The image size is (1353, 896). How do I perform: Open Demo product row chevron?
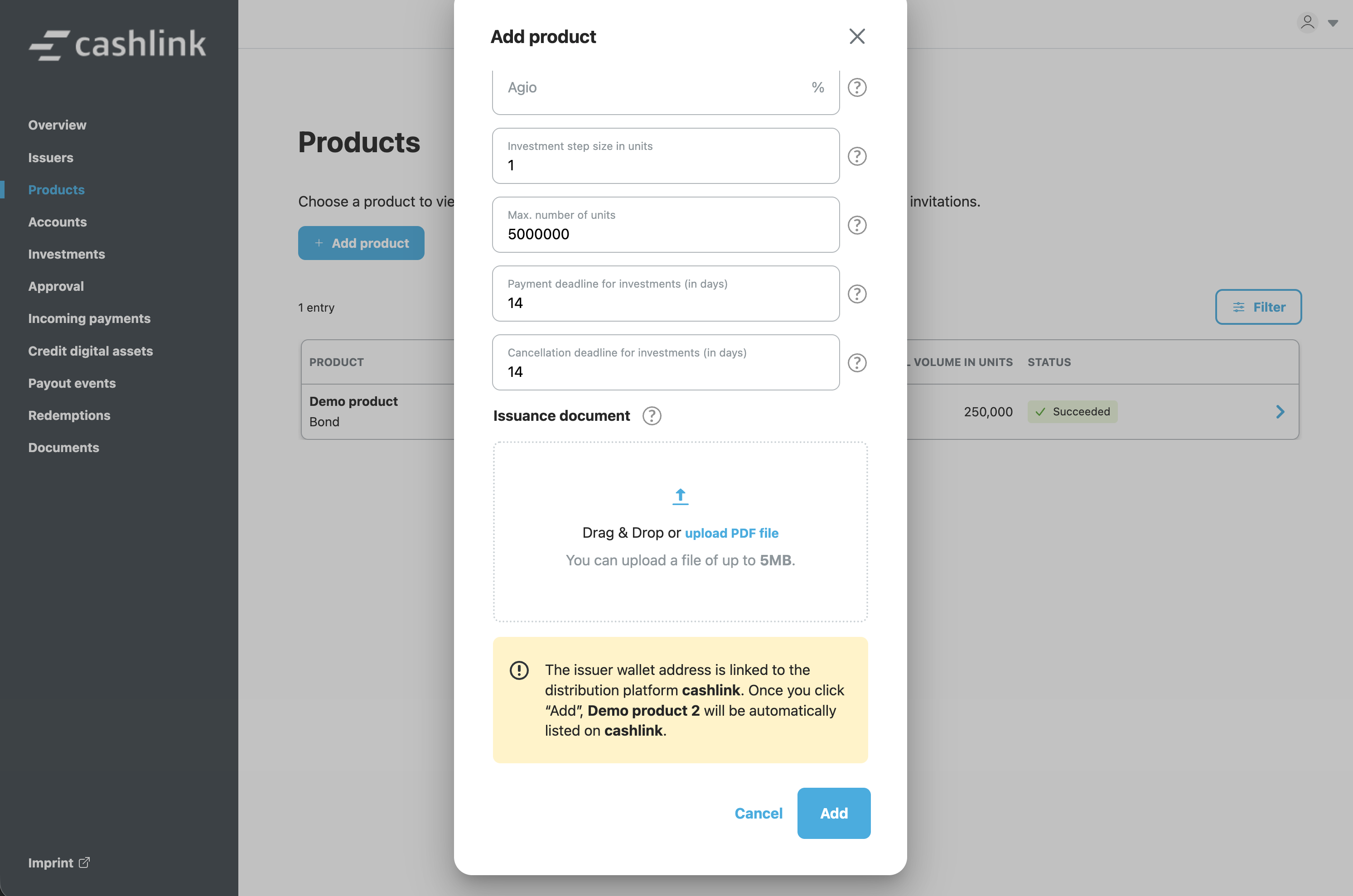1280,412
